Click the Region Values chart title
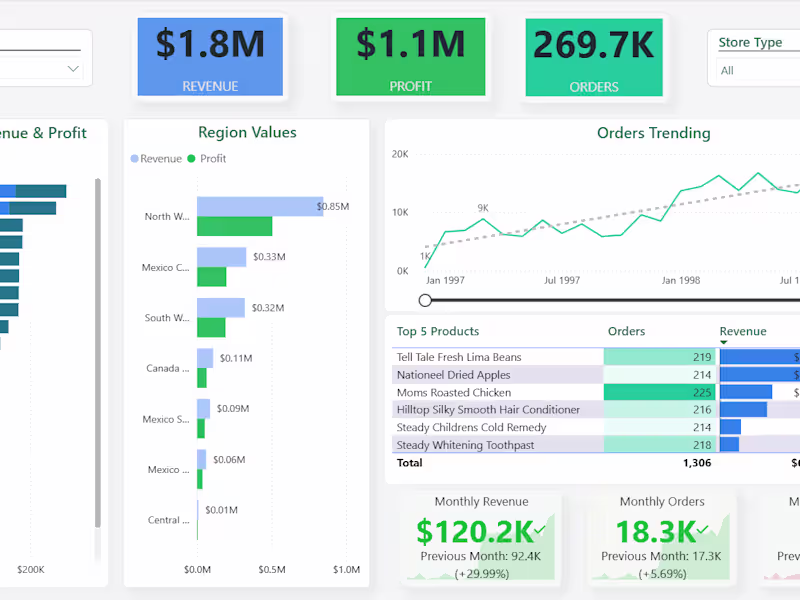Viewport: 800px width, 600px height. (x=247, y=133)
